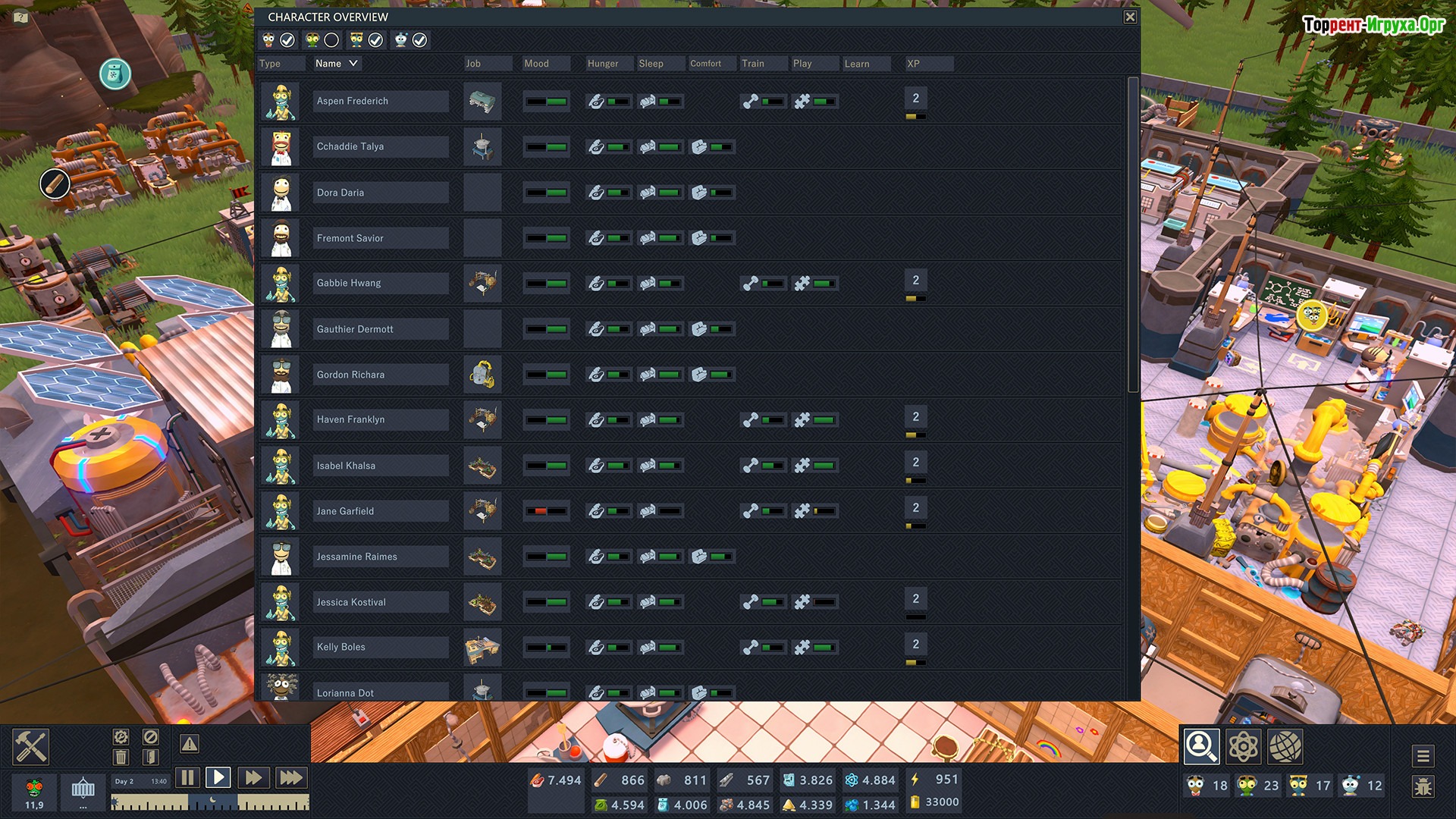The height and width of the screenshot is (819, 1456).
Task: Click the research atom icon
Action: [1243, 747]
